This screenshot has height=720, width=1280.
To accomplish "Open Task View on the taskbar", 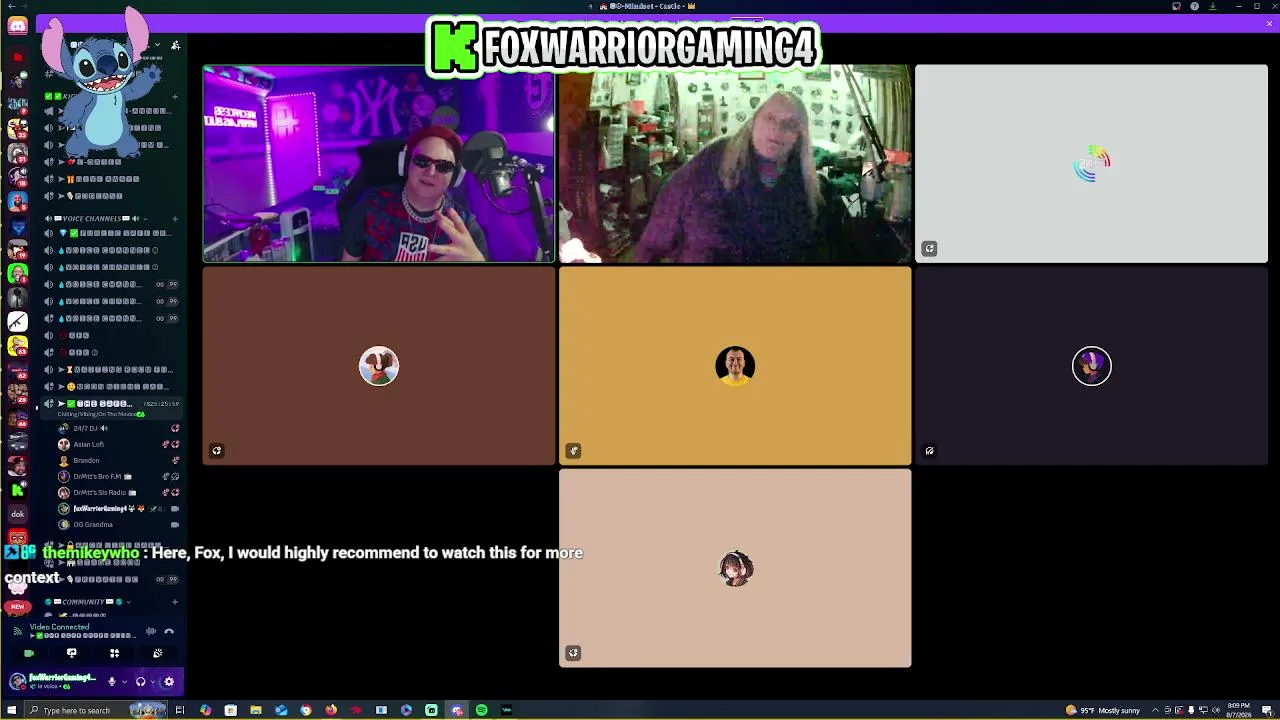I will pyautogui.click(x=180, y=710).
